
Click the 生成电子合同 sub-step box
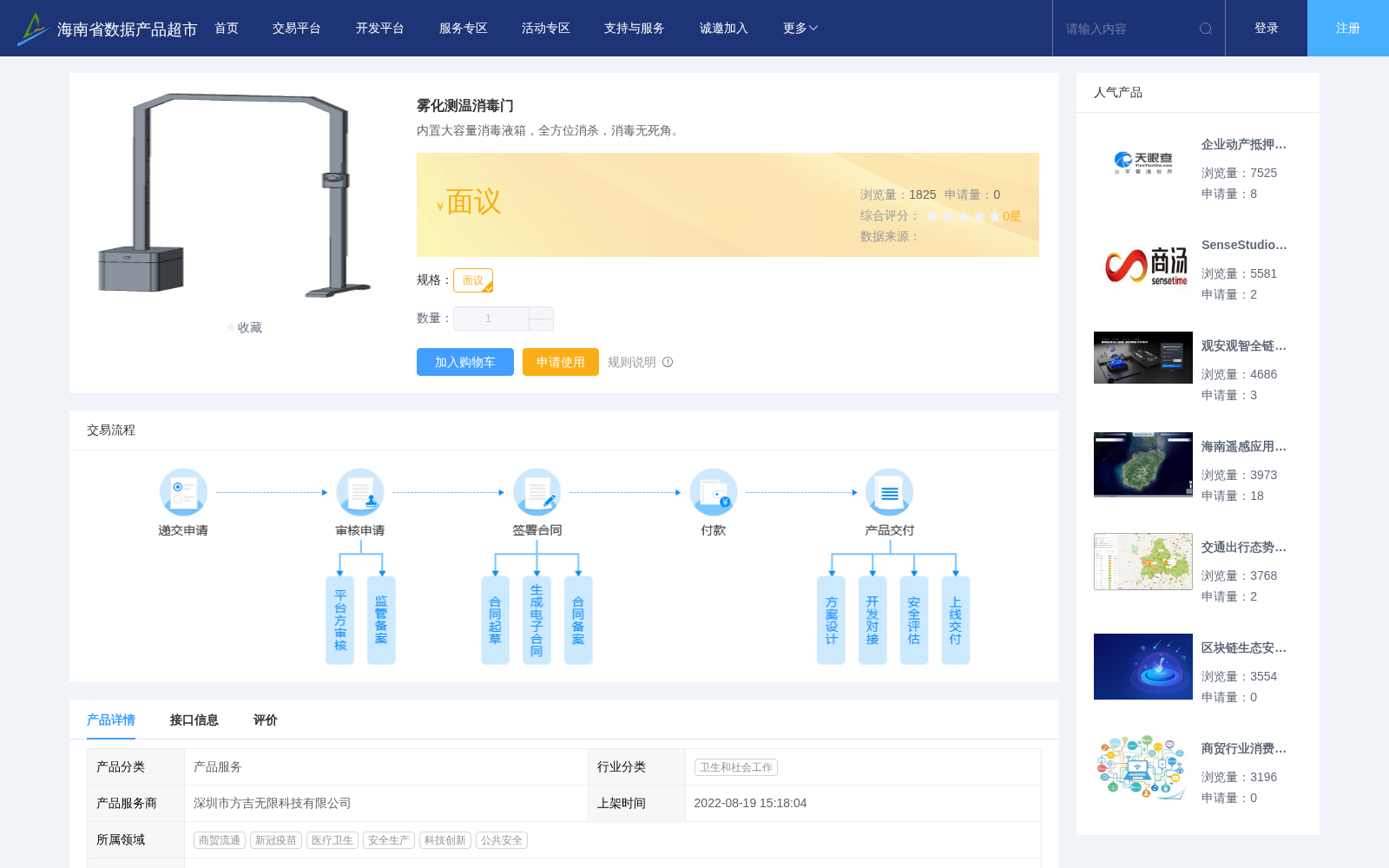click(x=537, y=620)
